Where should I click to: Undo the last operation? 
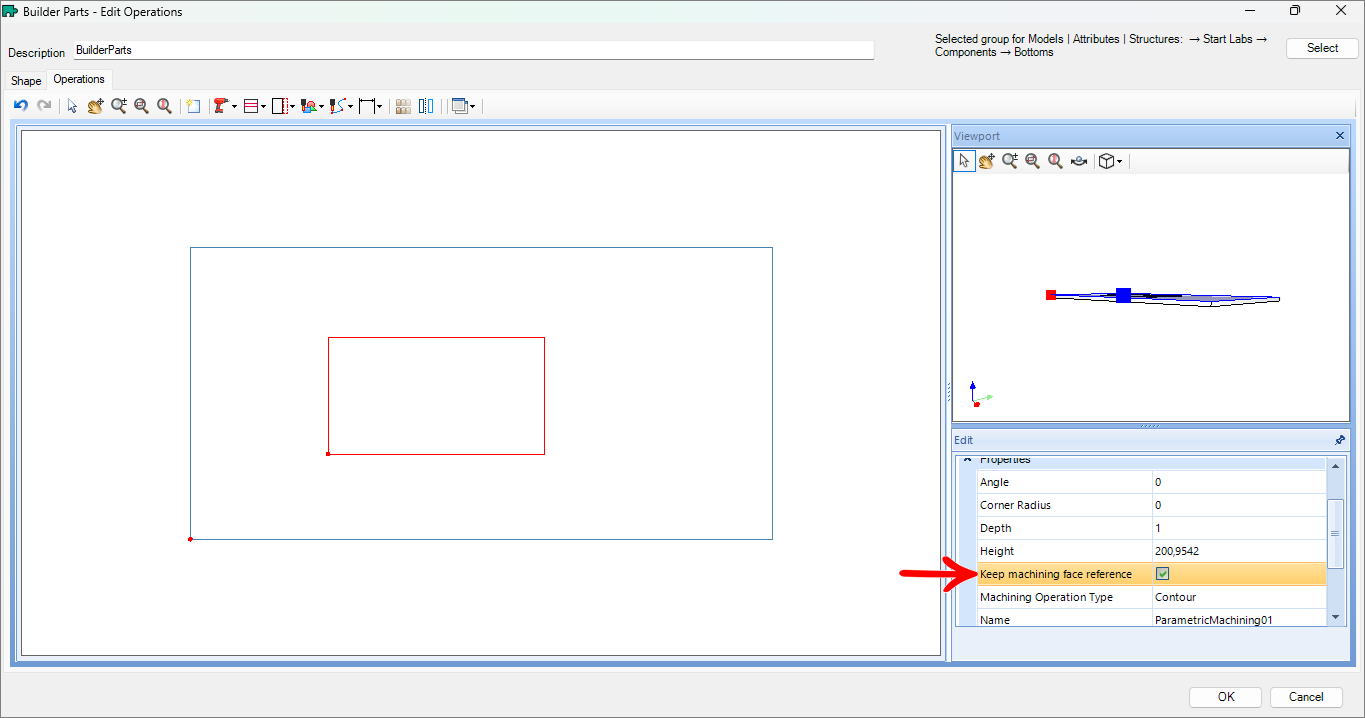pos(20,105)
